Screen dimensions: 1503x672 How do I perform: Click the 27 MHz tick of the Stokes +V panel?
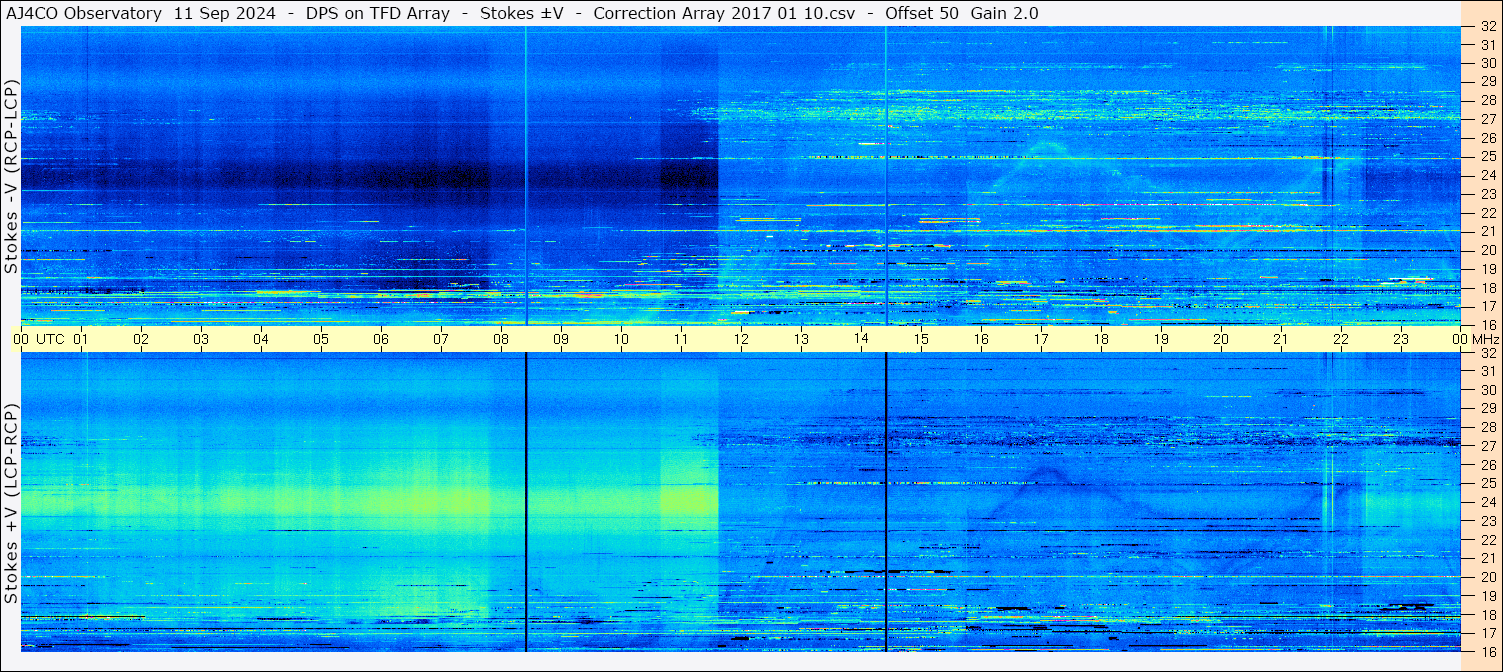tap(1487, 446)
